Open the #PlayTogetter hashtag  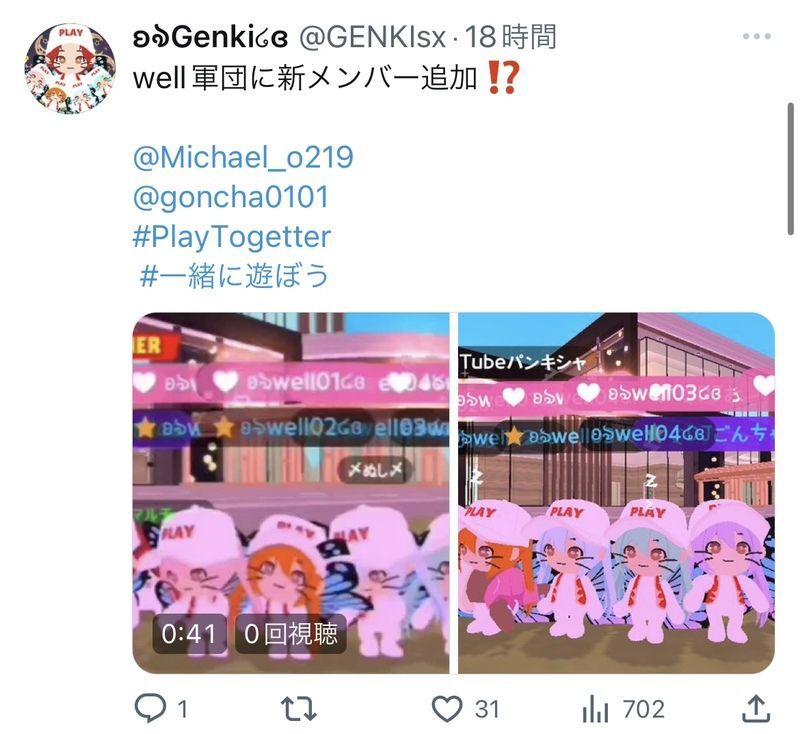232,237
